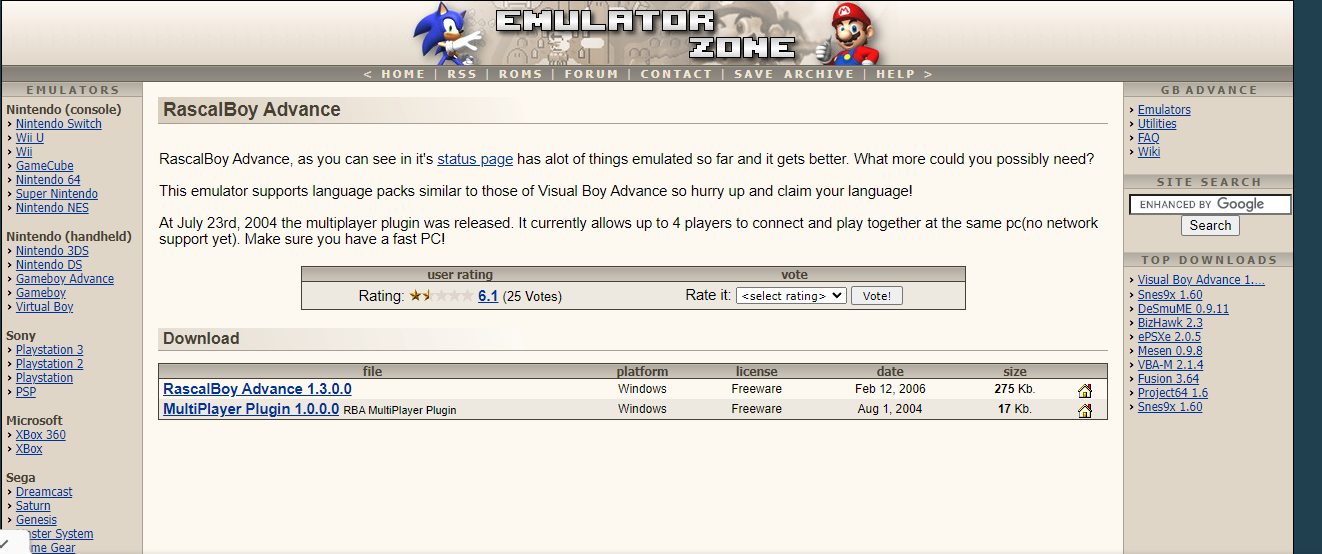Click the Feb 12, 2006 date cell
The height and width of the screenshot is (554, 1322).
pyautogui.click(x=890, y=389)
